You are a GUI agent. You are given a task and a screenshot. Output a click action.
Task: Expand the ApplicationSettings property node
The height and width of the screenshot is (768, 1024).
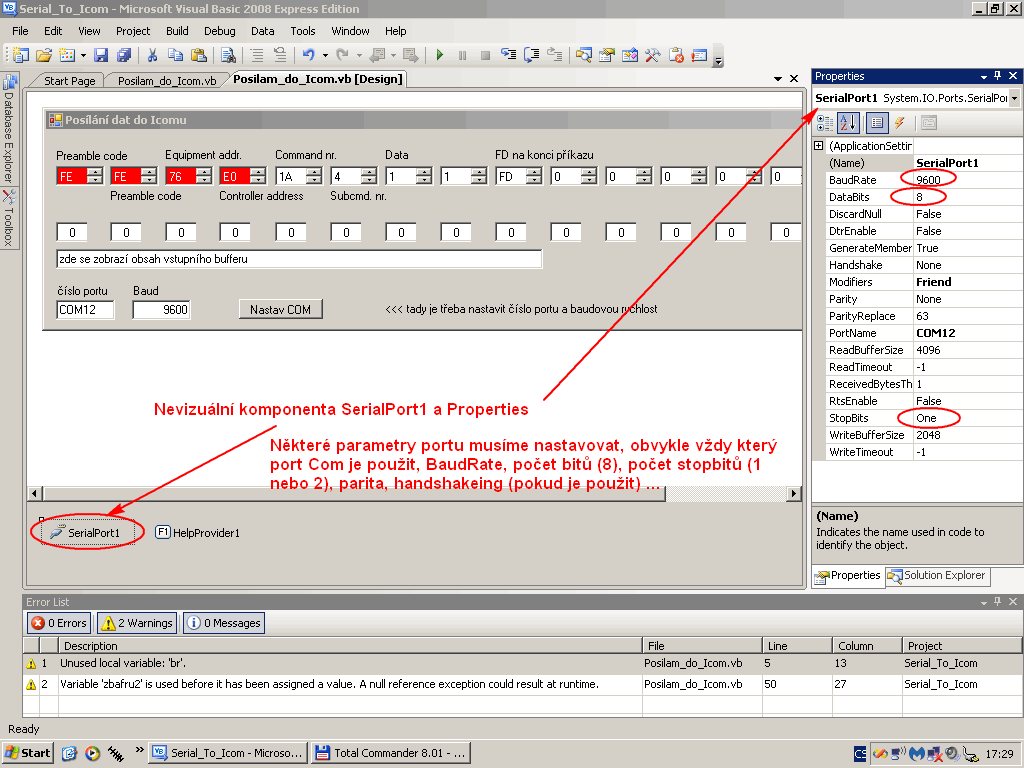tap(819, 146)
